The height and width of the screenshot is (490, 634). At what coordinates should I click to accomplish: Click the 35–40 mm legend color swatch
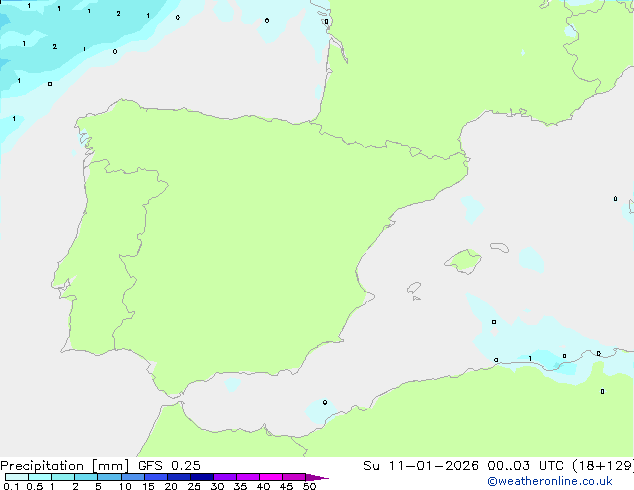click(247, 477)
